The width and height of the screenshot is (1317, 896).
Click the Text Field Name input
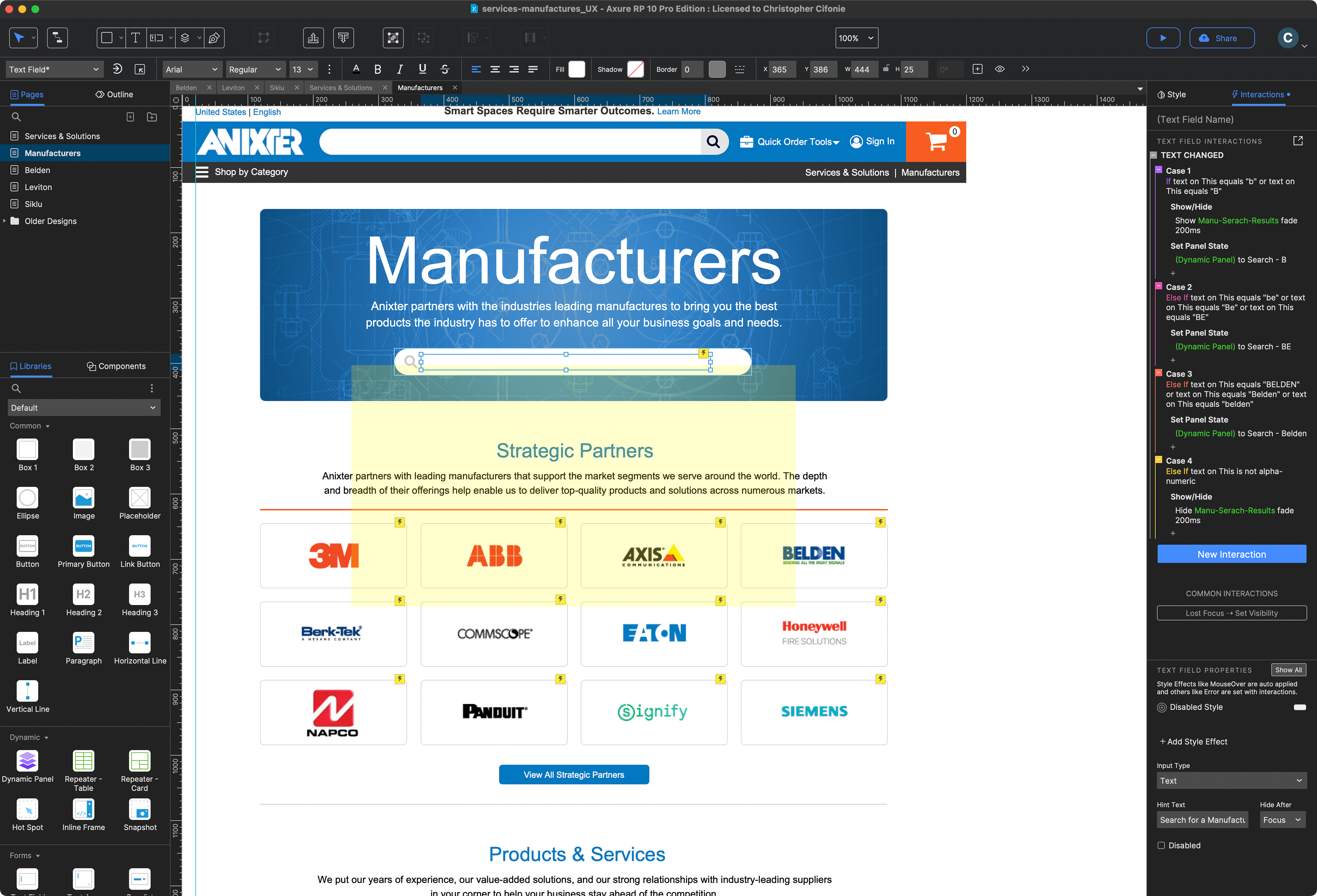tap(1231, 119)
